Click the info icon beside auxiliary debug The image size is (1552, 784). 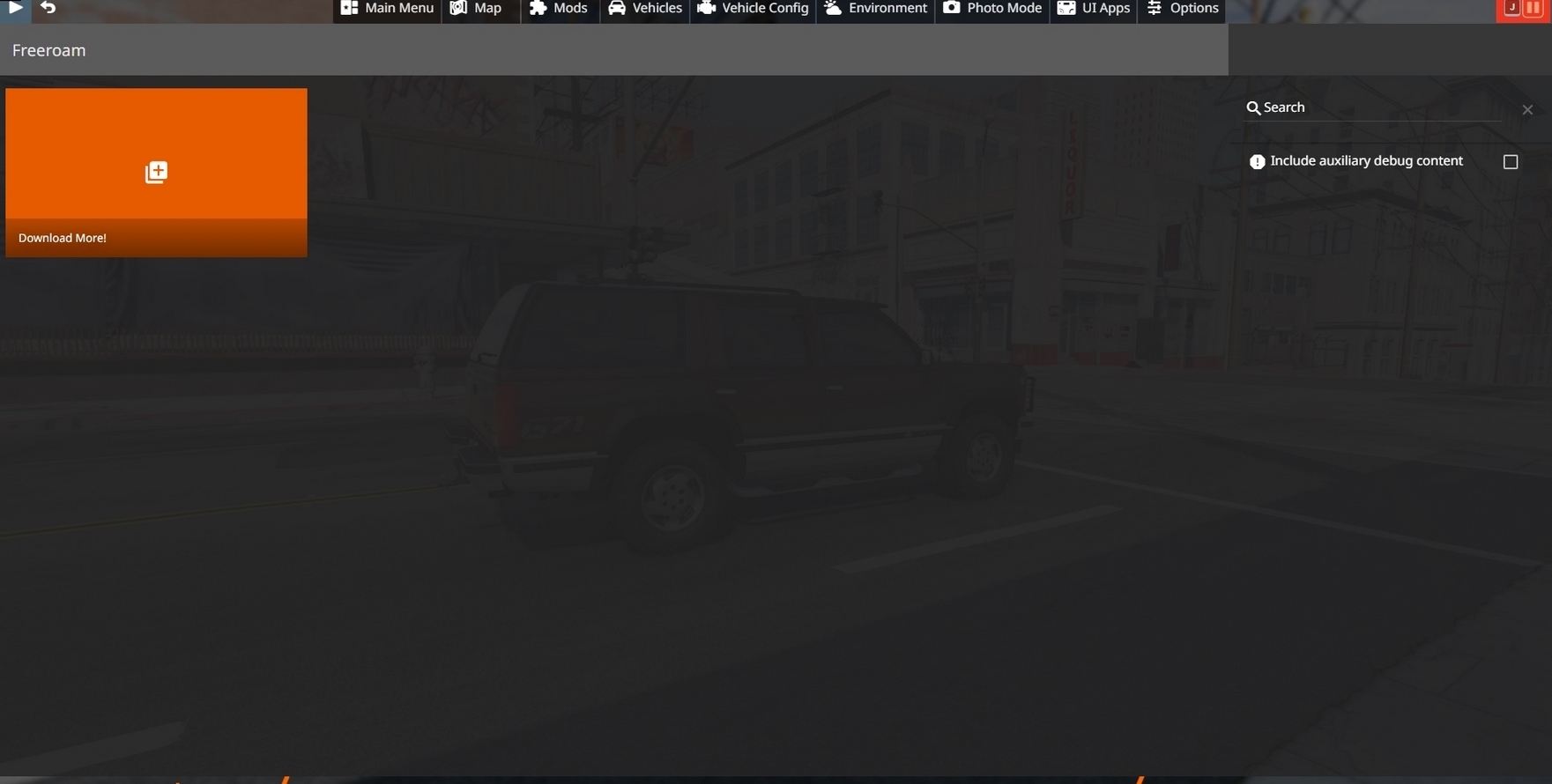click(x=1258, y=162)
